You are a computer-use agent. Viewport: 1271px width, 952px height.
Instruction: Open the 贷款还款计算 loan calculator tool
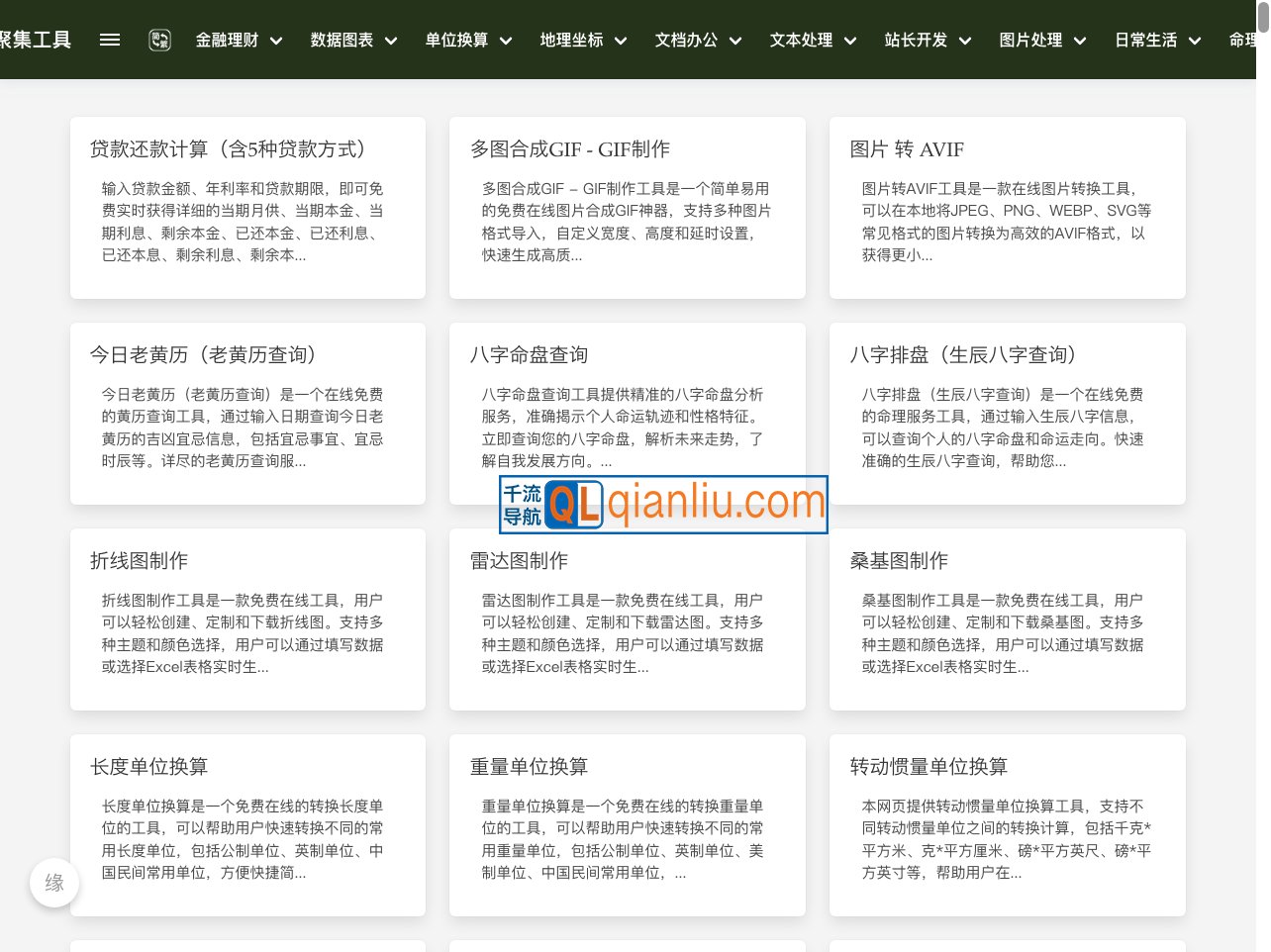(246, 207)
